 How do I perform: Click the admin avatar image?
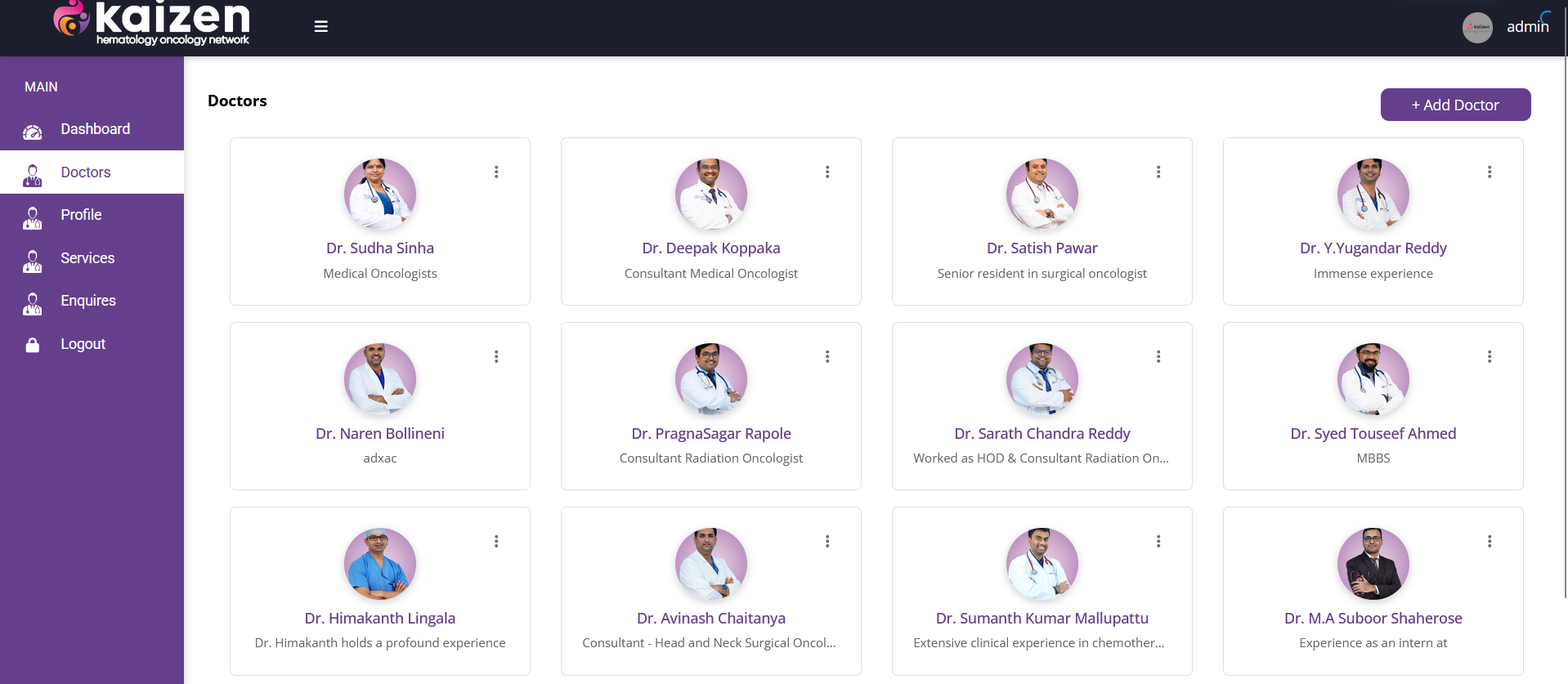1477,28
